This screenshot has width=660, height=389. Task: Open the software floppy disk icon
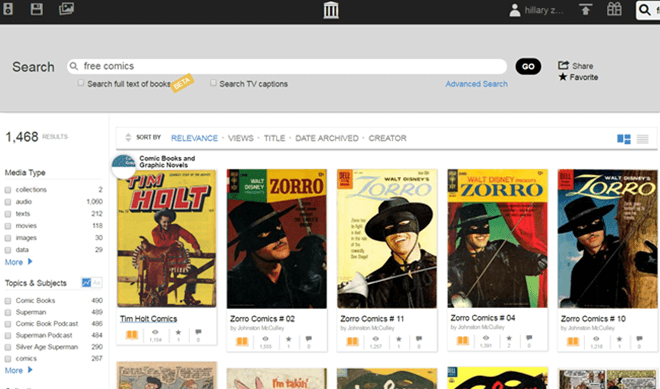coord(37,9)
